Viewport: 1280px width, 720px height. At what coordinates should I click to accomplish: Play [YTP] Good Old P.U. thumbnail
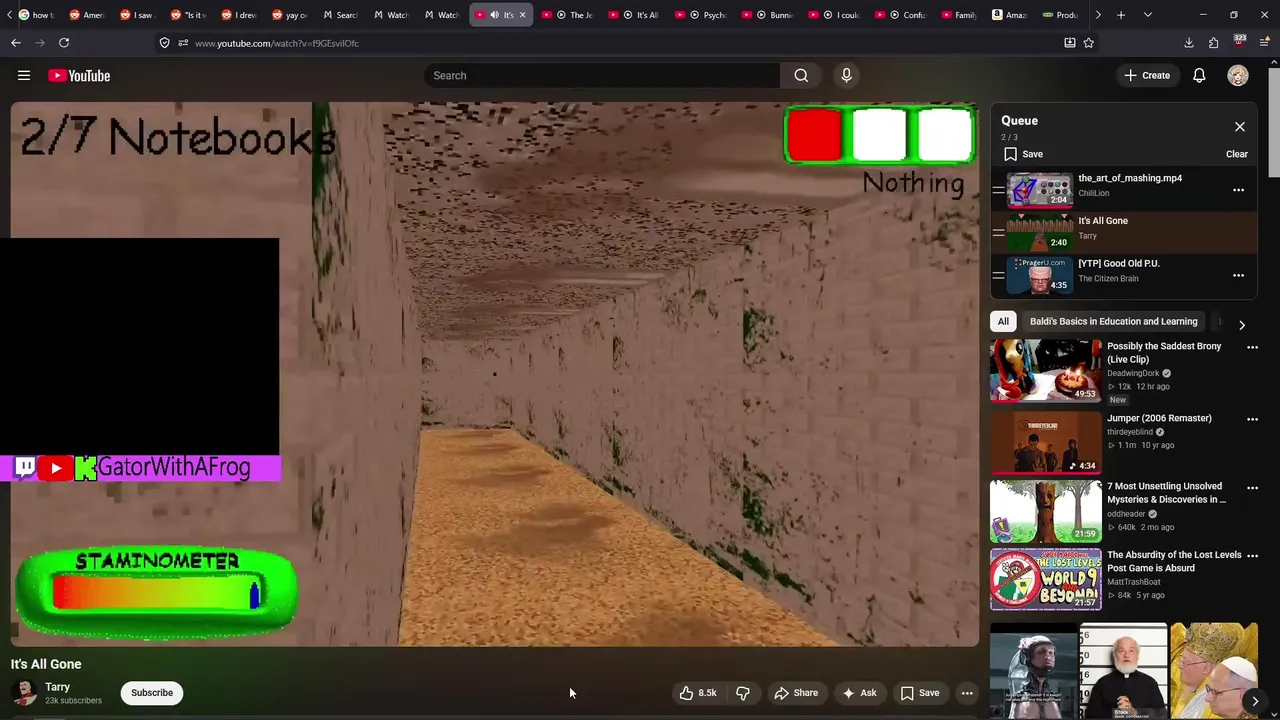point(1039,275)
